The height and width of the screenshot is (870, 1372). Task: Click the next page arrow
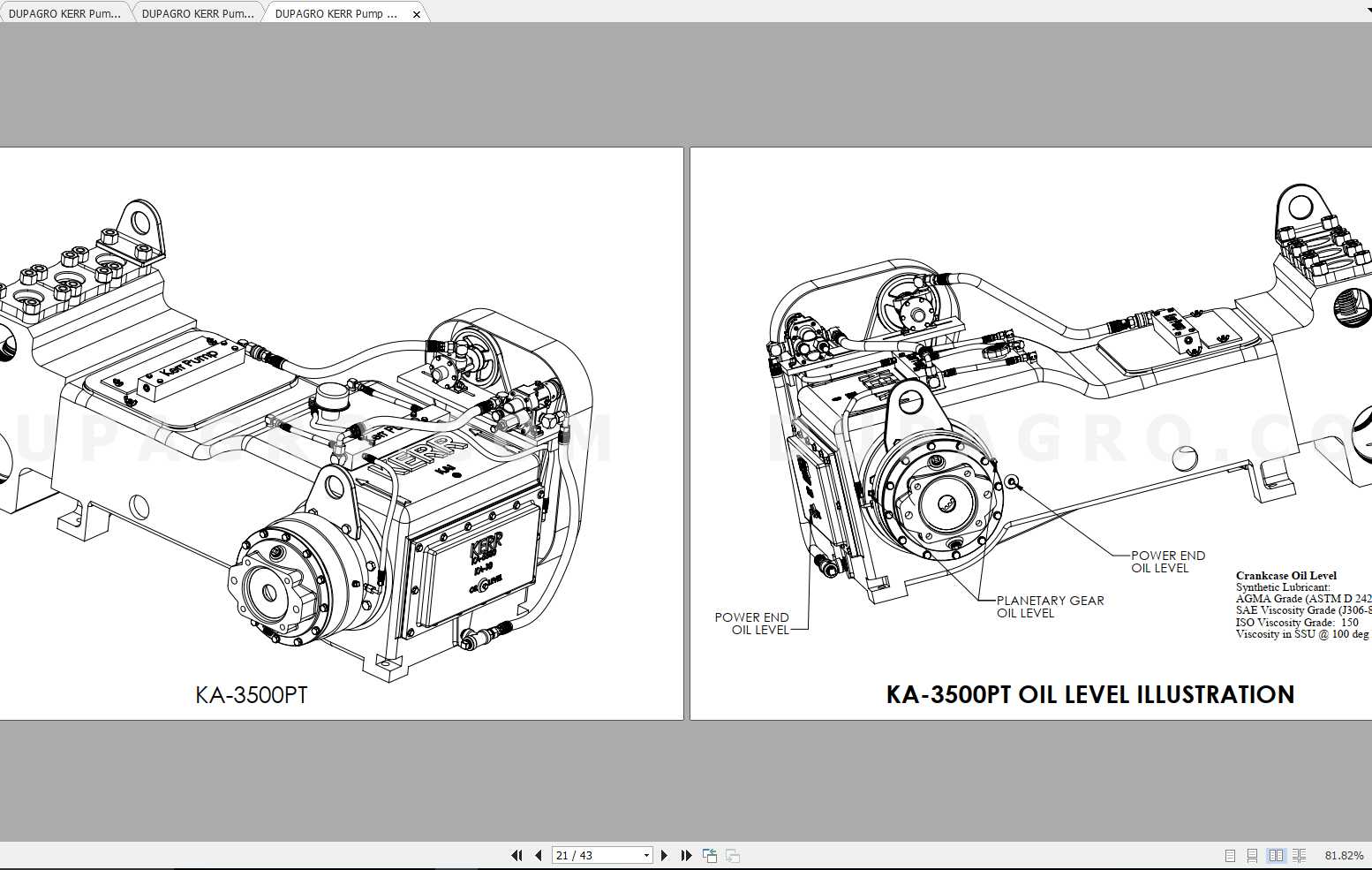665,854
